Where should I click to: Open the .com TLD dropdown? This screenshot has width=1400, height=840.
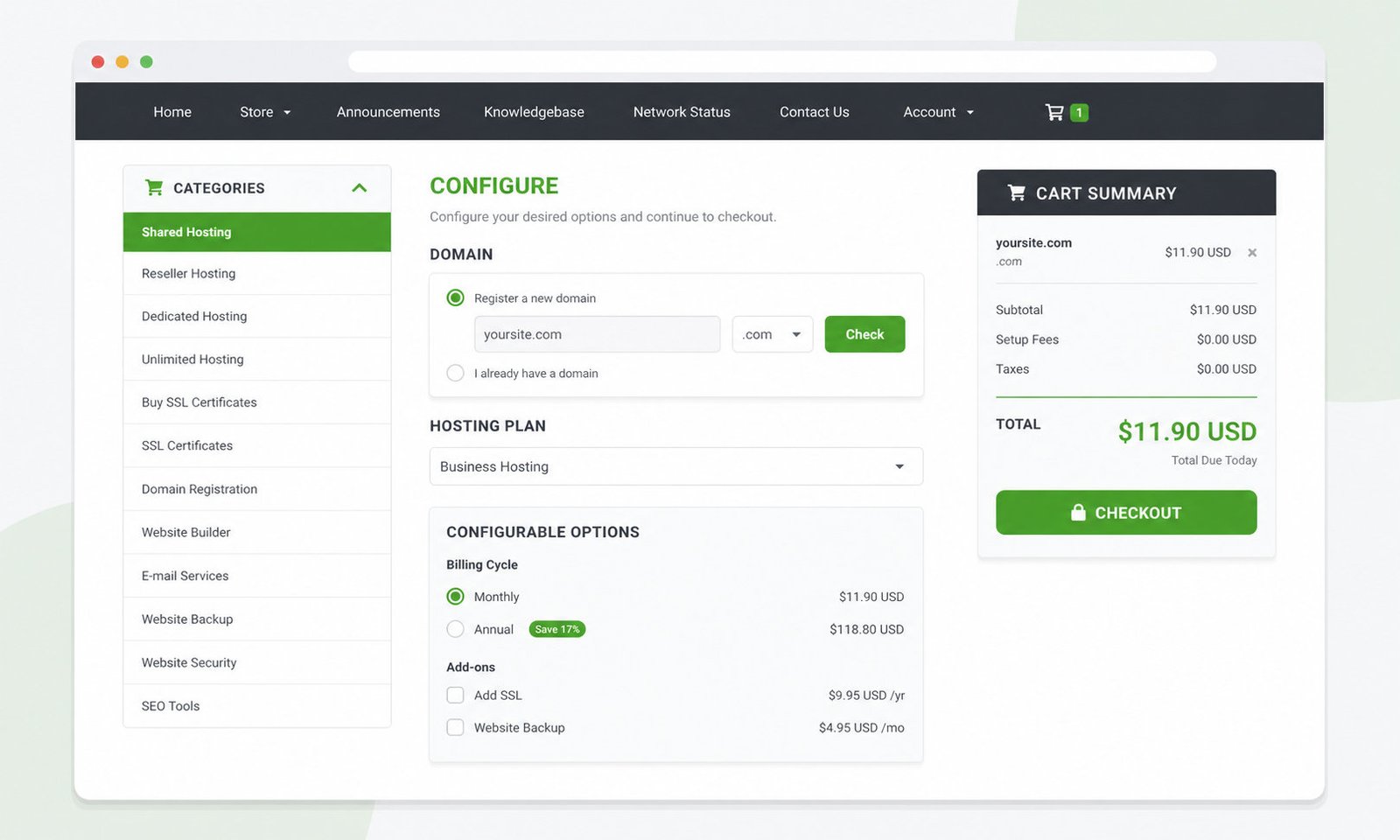pos(773,334)
